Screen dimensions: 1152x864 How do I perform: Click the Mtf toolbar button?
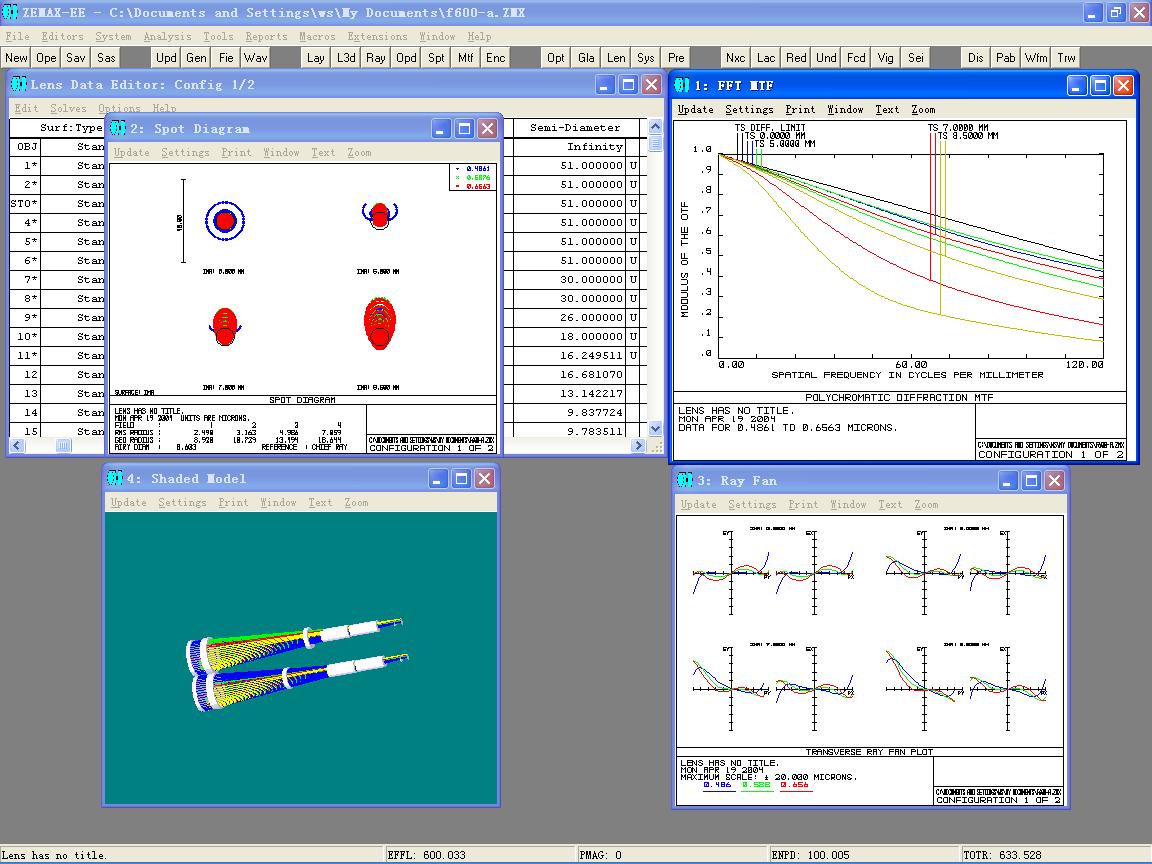pyautogui.click(x=466, y=58)
